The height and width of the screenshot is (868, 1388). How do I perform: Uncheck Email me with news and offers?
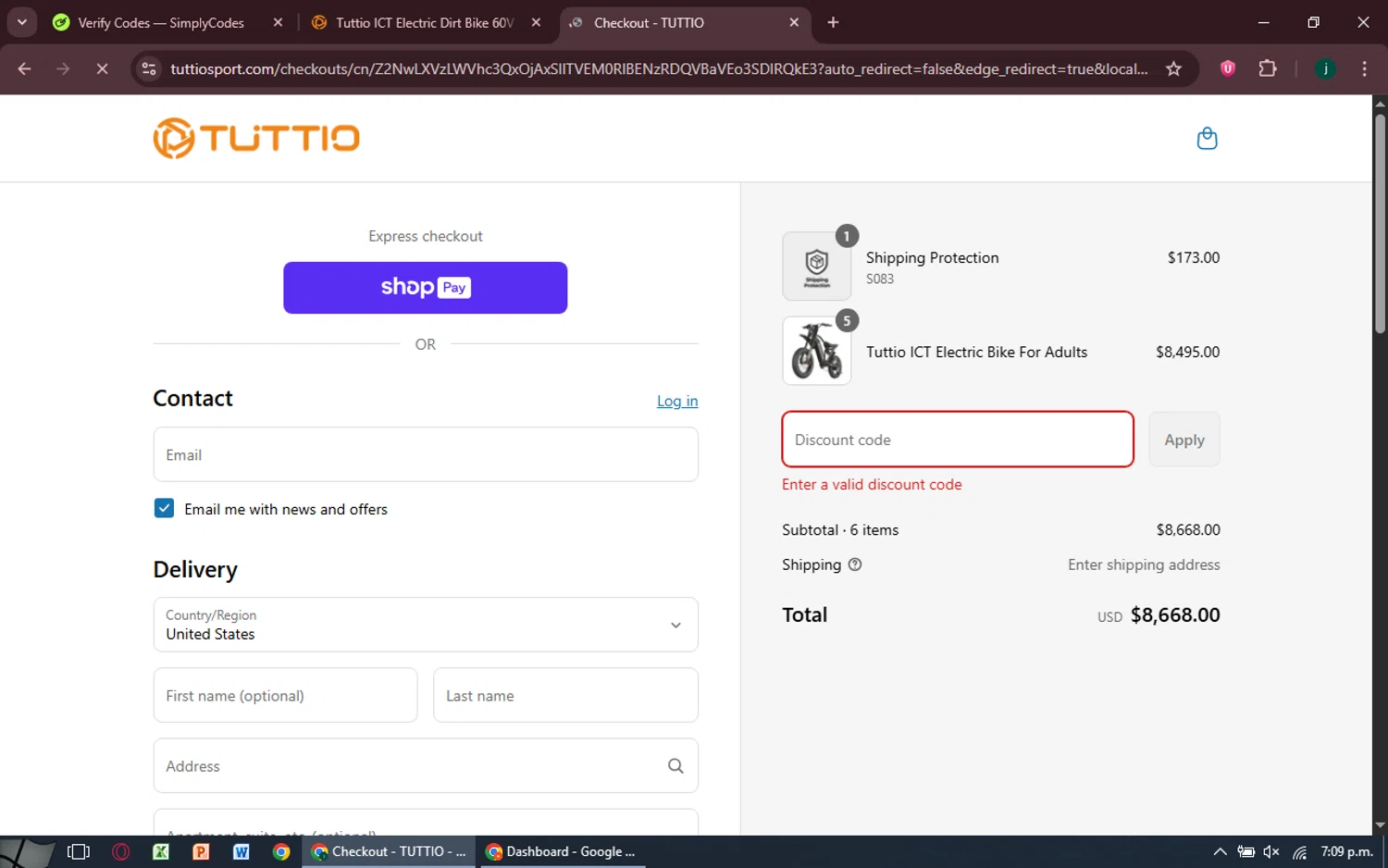pyautogui.click(x=164, y=508)
